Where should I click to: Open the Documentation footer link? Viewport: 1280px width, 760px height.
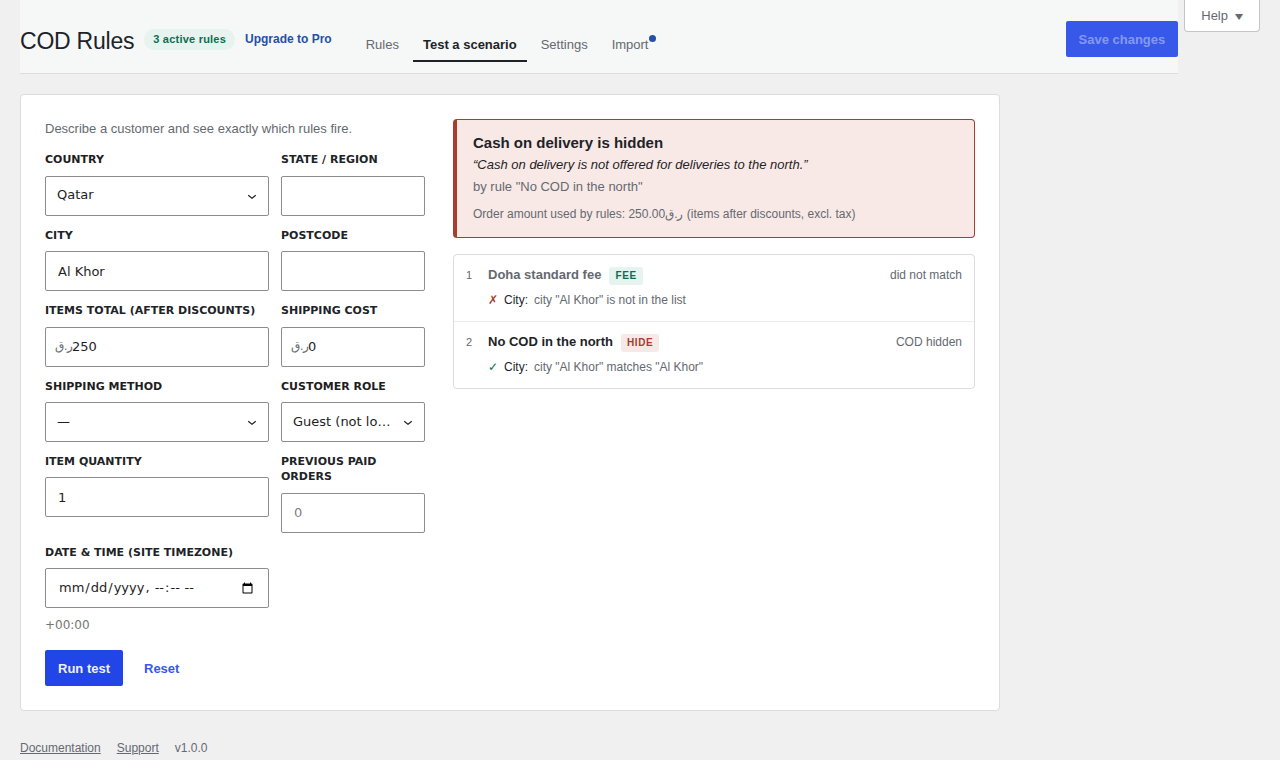click(x=60, y=748)
